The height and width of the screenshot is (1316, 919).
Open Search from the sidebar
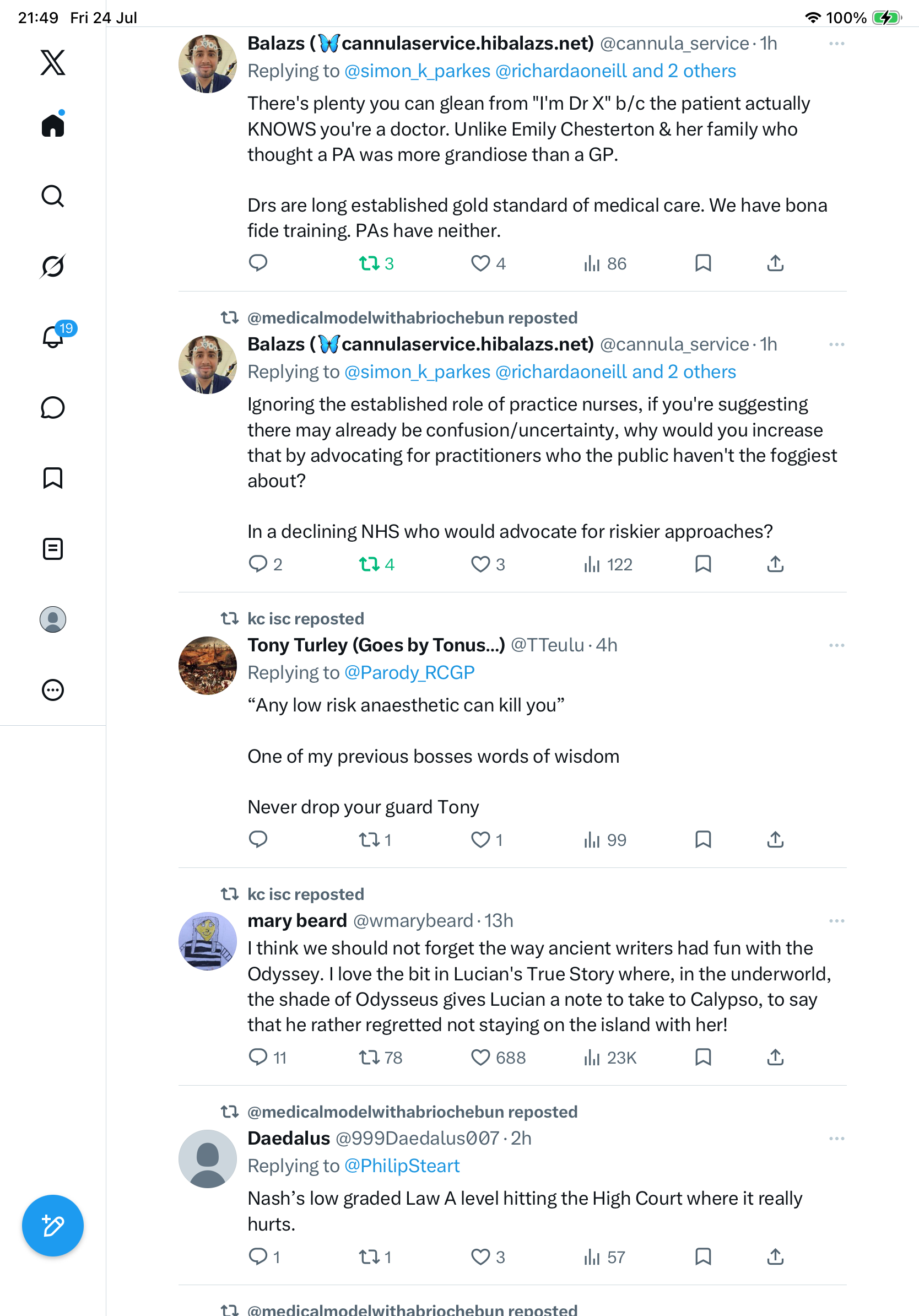[x=53, y=196]
